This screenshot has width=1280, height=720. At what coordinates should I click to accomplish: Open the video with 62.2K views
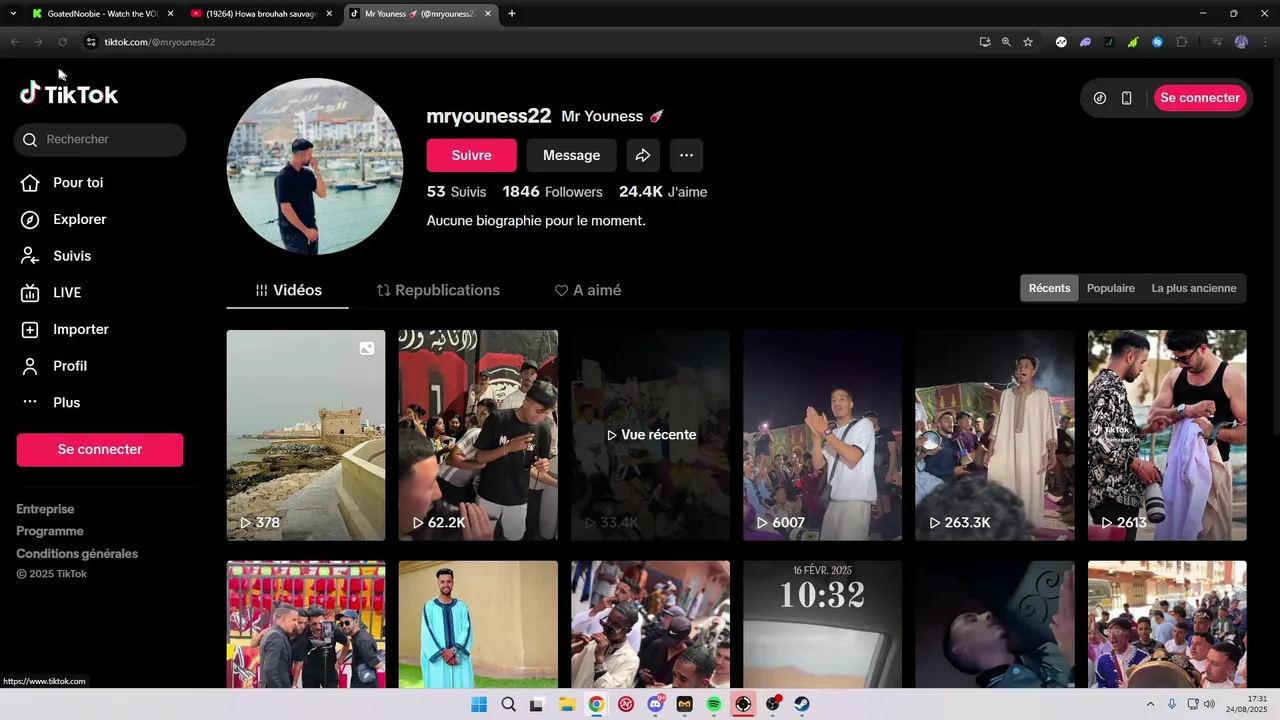(478, 435)
